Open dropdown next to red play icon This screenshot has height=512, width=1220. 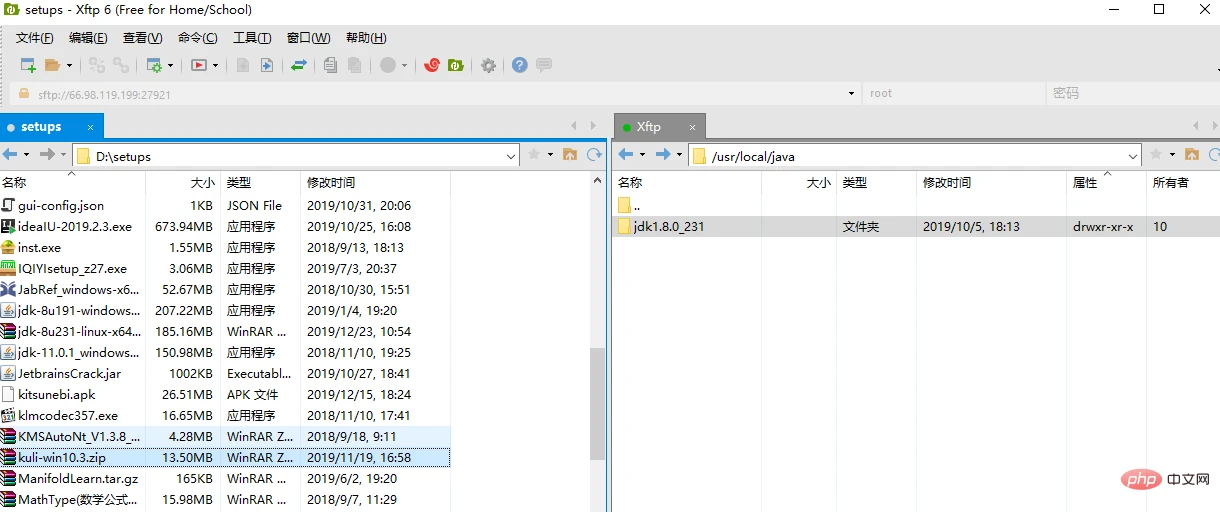click(216, 66)
